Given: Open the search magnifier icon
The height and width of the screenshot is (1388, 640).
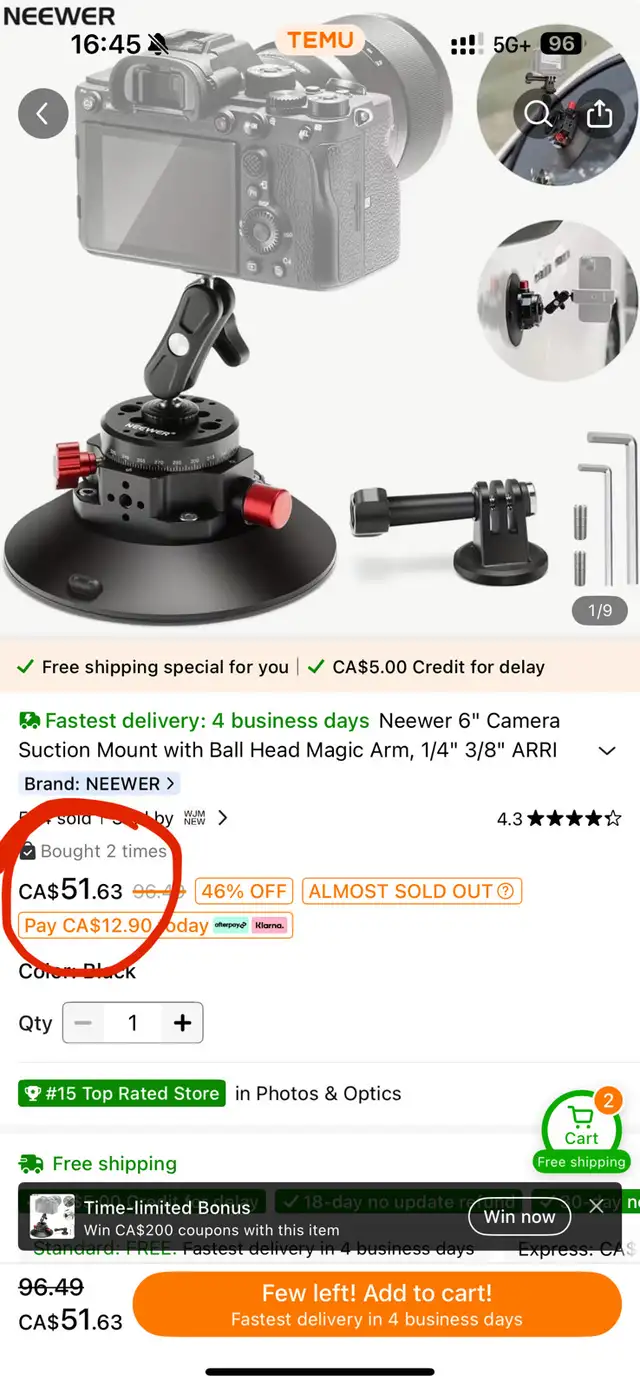Looking at the screenshot, I should (538, 114).
